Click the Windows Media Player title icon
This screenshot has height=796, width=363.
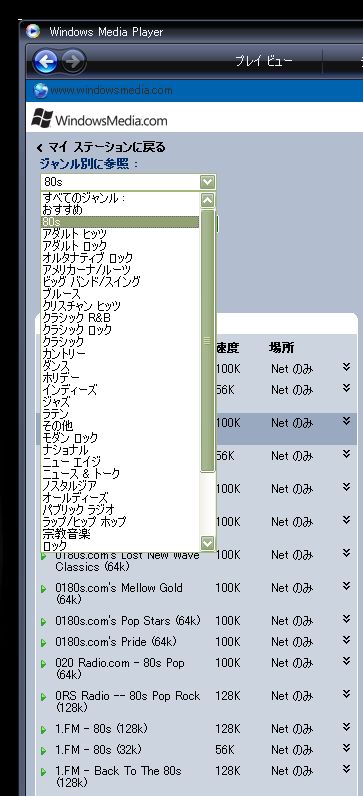coord(34,31)
